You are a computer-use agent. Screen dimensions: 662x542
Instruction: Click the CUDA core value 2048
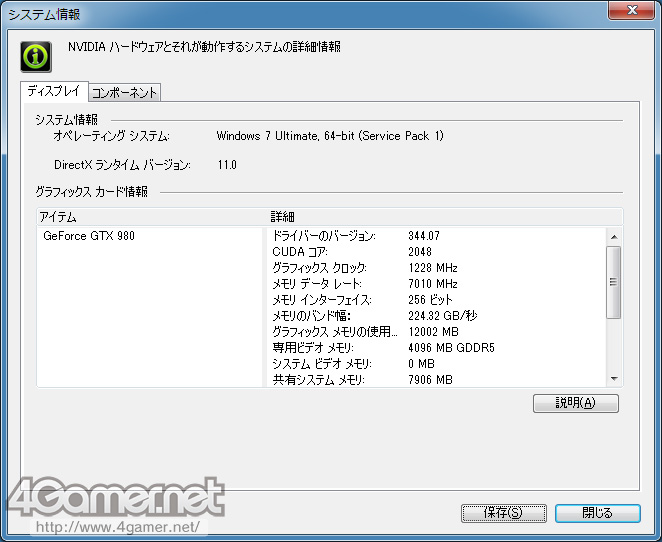click(420, 252)
